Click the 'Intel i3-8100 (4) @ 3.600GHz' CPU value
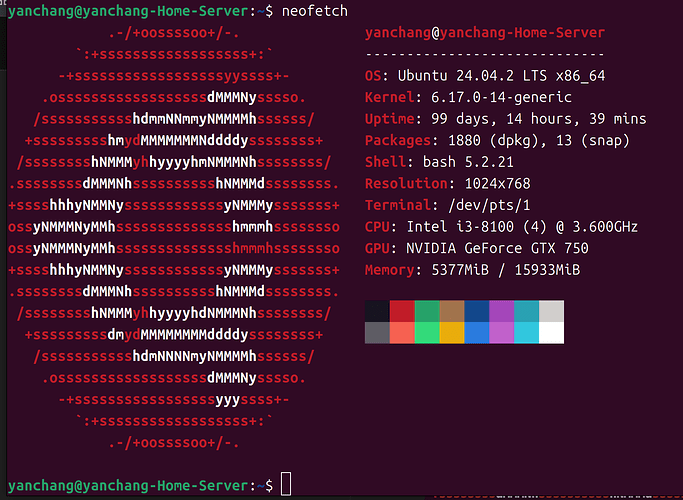Screen dimensions: 683x500 (x=522, y=226)
